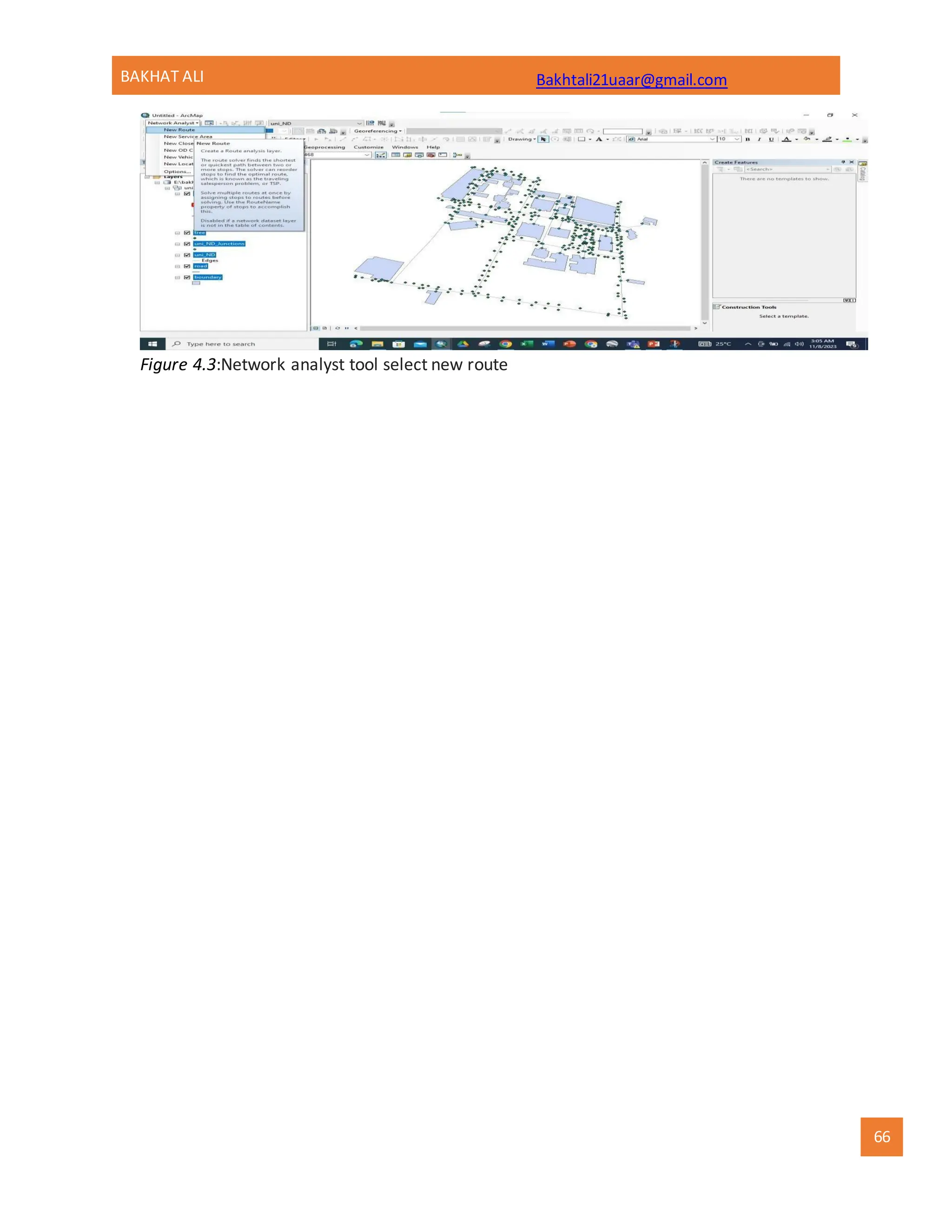The width and height of the screenshot is (952, 1232).
Task: Collapse the boundary layer expander
Action: point(178,278)
